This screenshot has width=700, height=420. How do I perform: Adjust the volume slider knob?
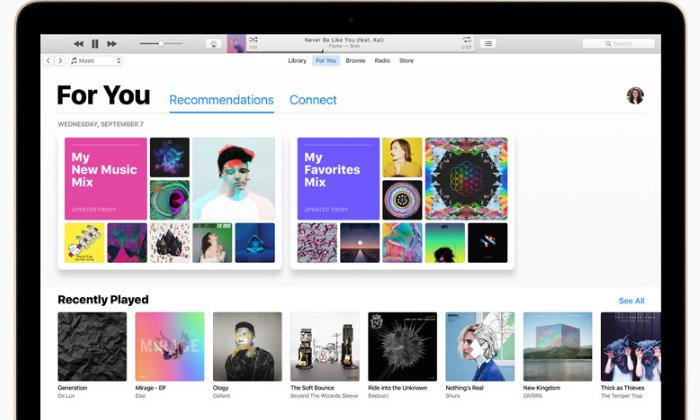[161, 44]
